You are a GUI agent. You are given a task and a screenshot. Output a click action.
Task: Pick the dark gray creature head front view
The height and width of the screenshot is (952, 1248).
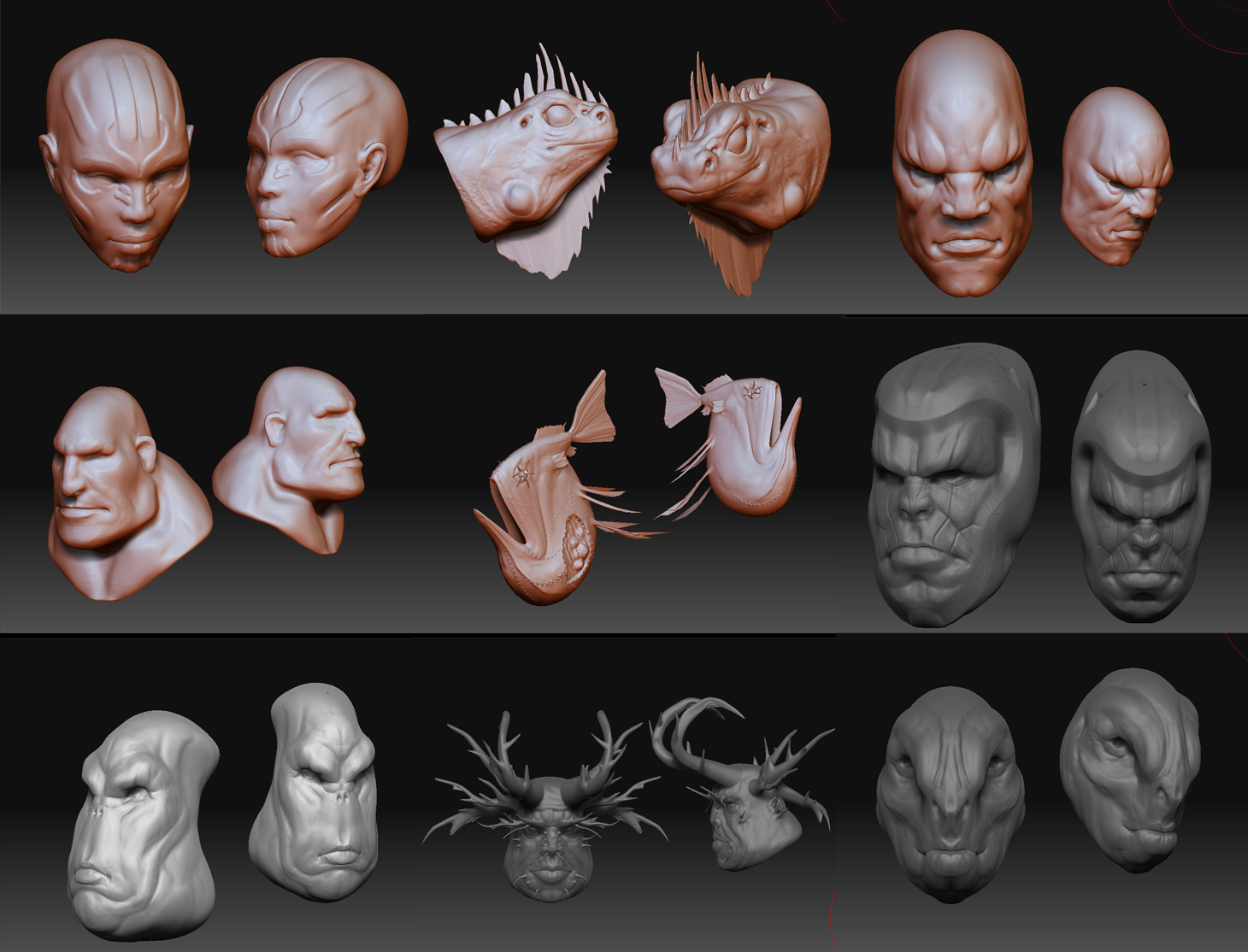(x=949, y=795)
